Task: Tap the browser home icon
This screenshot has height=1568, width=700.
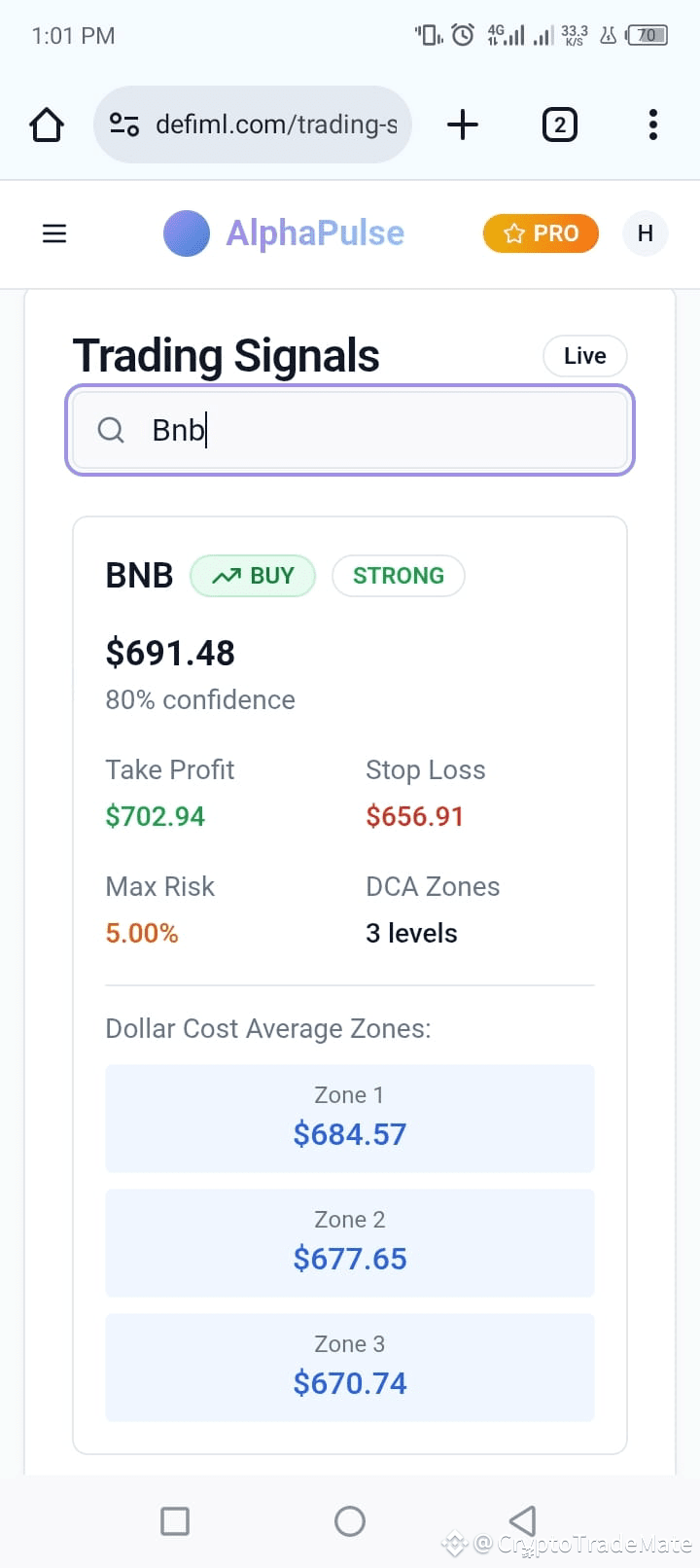Action: [x=47, y=125]
